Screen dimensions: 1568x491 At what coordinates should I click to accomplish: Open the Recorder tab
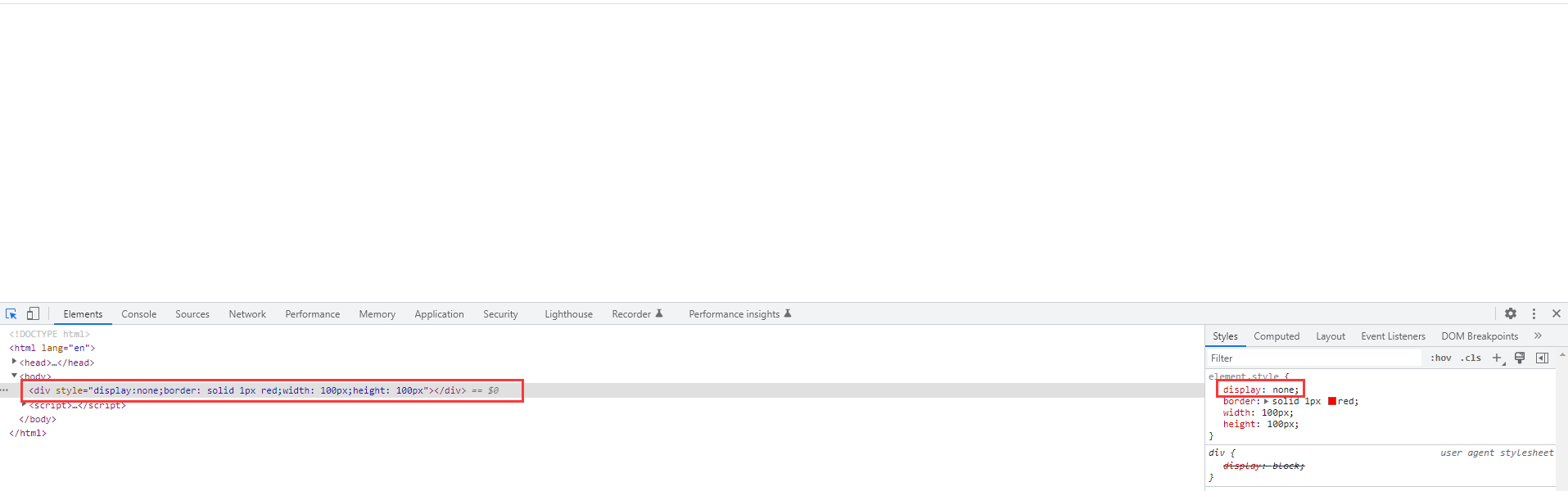point(637,314)
